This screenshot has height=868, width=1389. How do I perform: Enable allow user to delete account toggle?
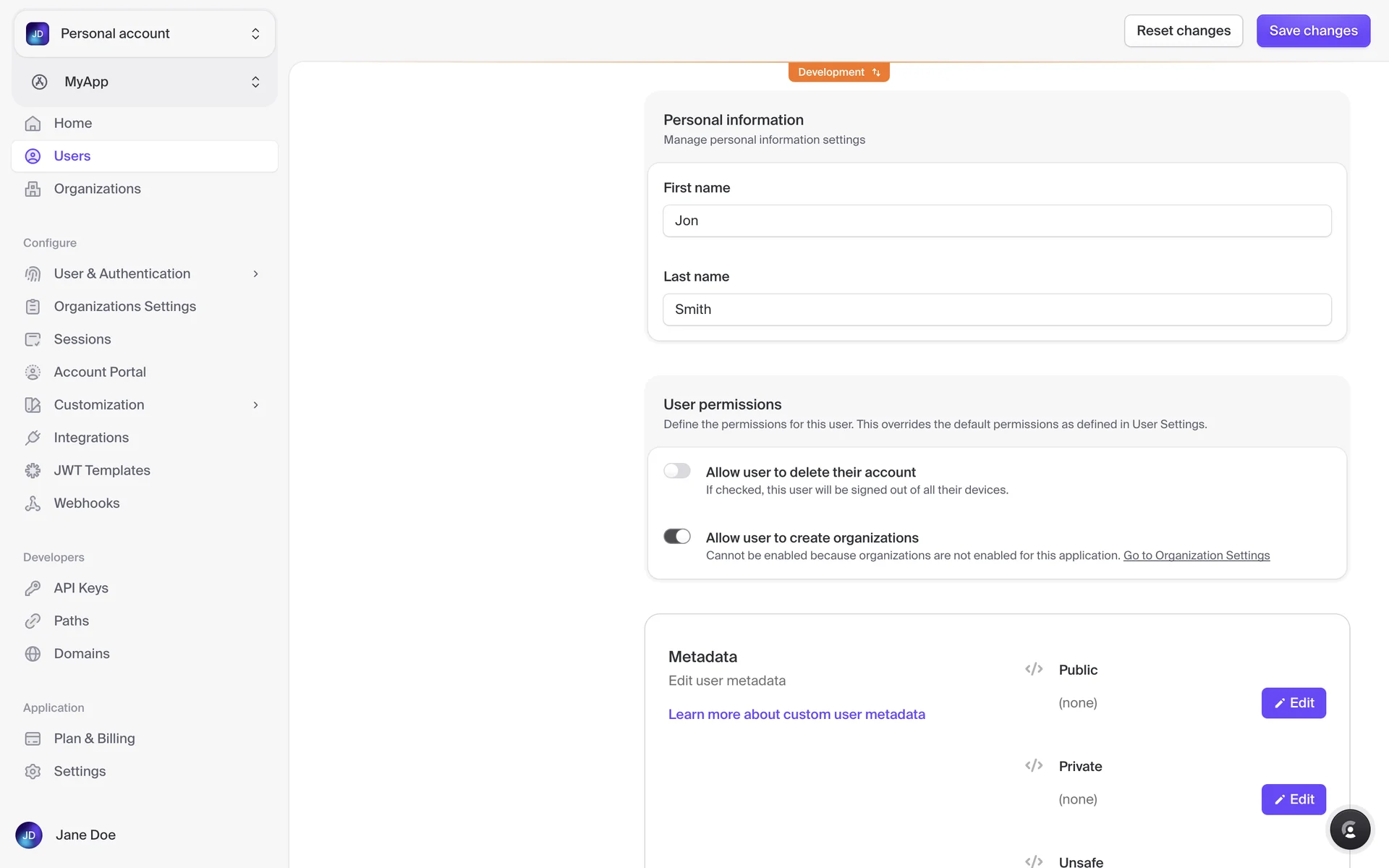click(677, 471)
